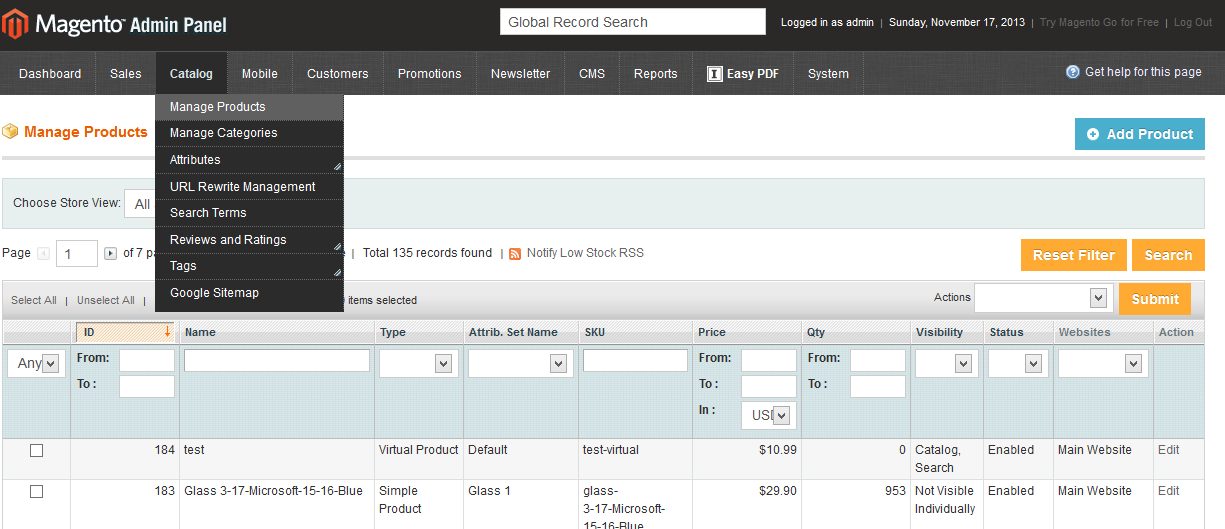Click the Reset Filter button
1225x529 pixels.
click(x=1074, y=255)
